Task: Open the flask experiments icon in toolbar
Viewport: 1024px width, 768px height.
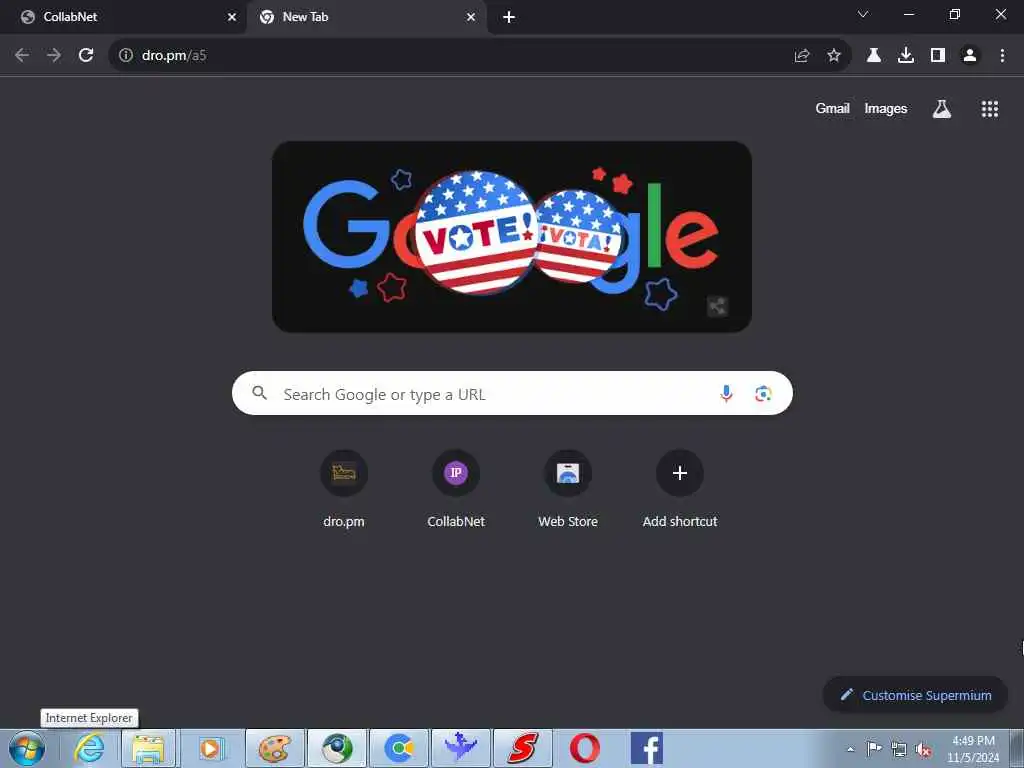Action: point(874,56)
